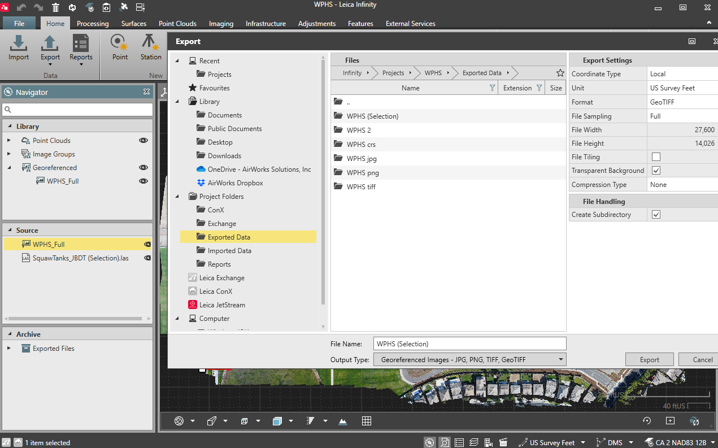This screenshot has width=718, height=448.
Task: Click the Export button in the dialog
Action: pos(649,360)
